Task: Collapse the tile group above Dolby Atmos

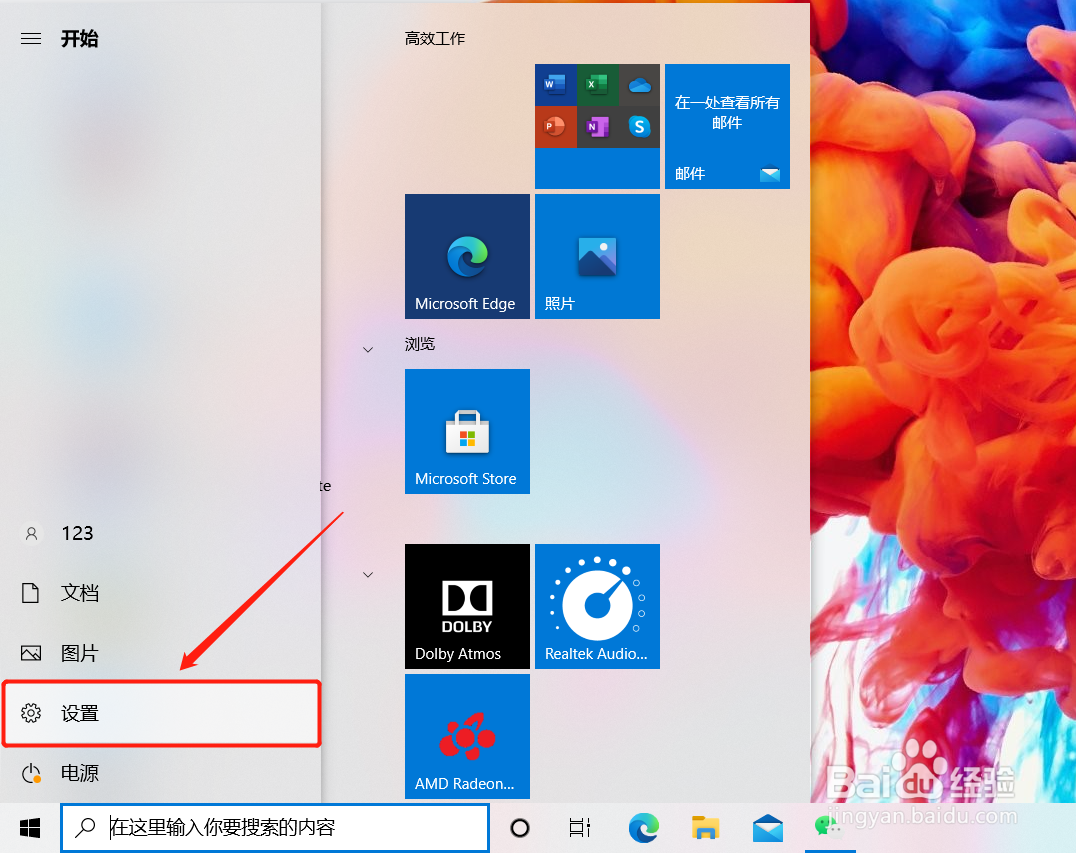Action: [x=367, y=574]
